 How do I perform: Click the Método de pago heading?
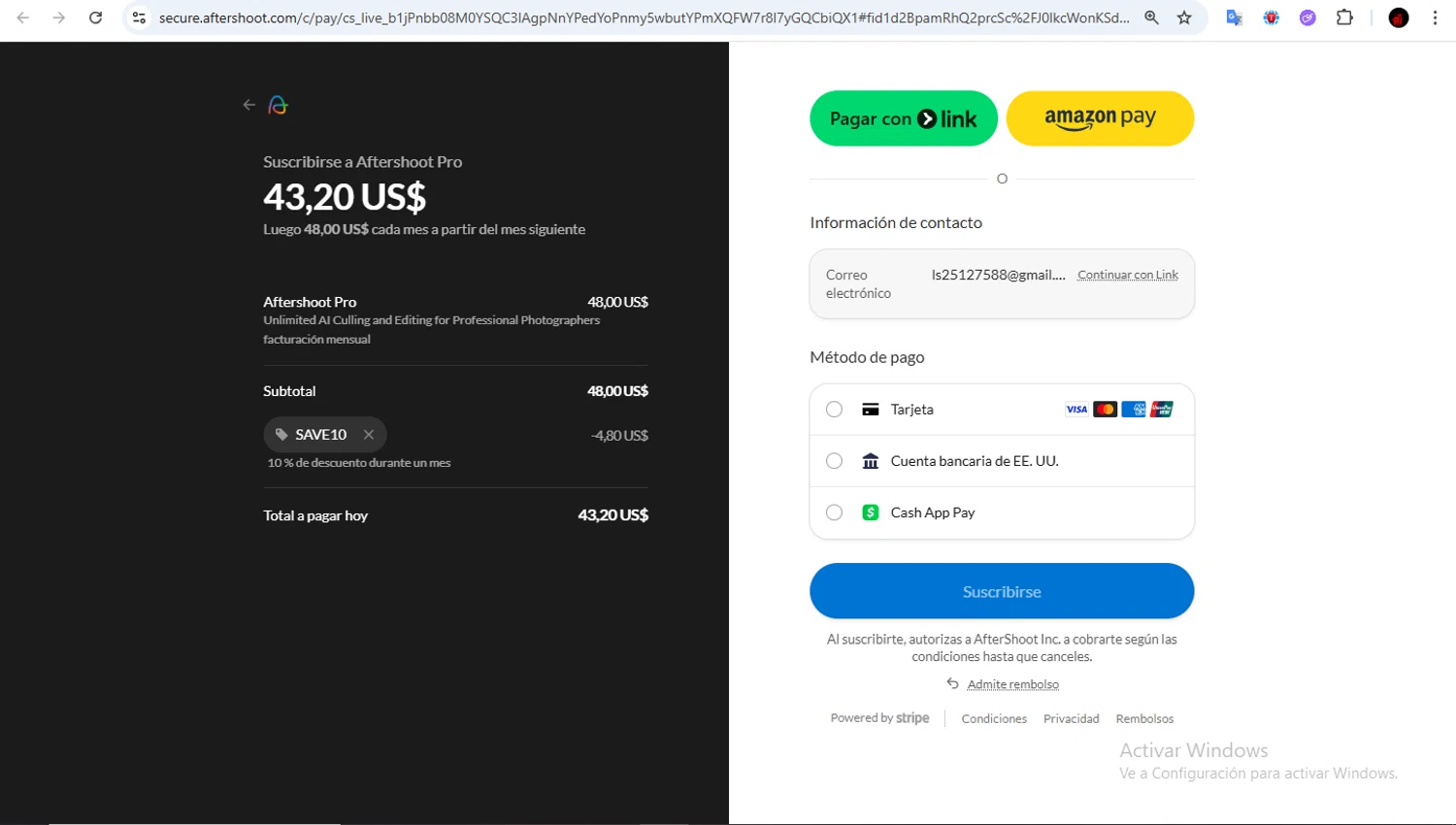867,357
